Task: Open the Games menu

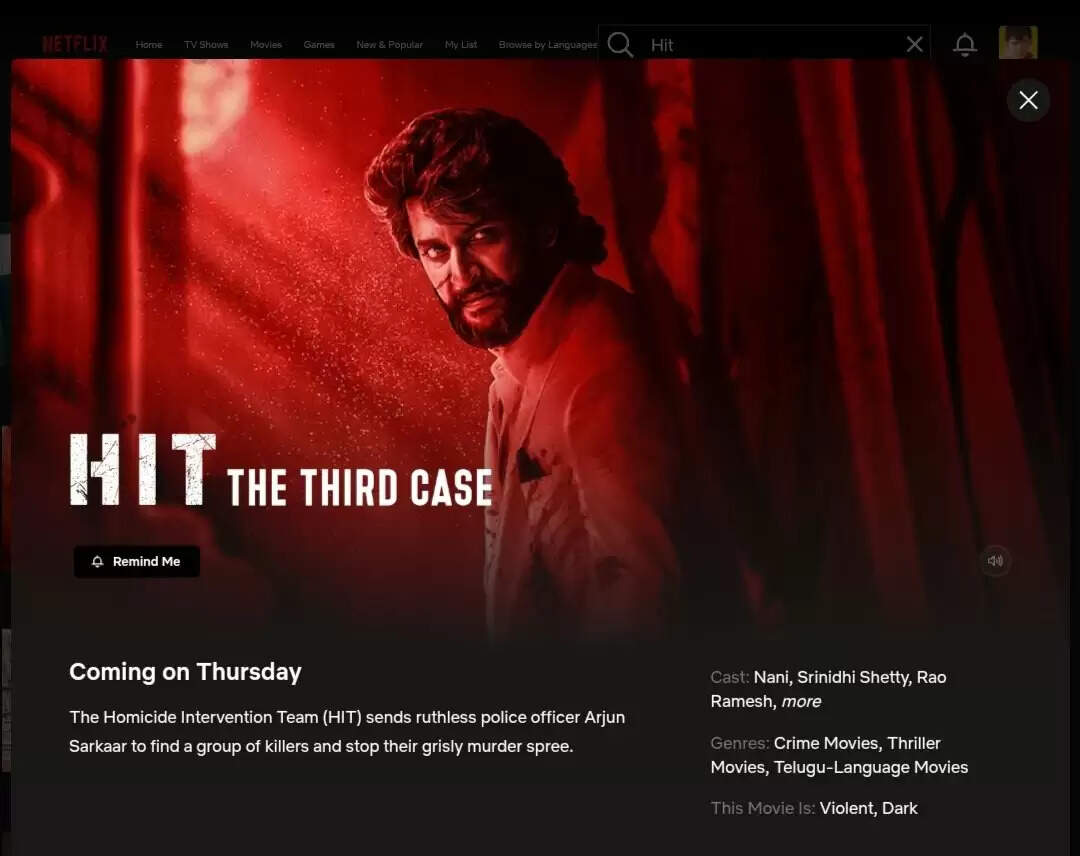Action: (319, 45)
